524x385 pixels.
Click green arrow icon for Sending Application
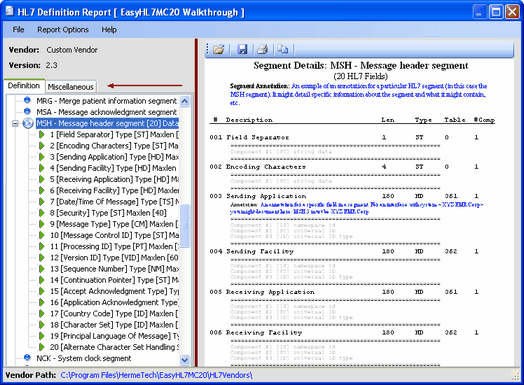click(x=42, y=157)
